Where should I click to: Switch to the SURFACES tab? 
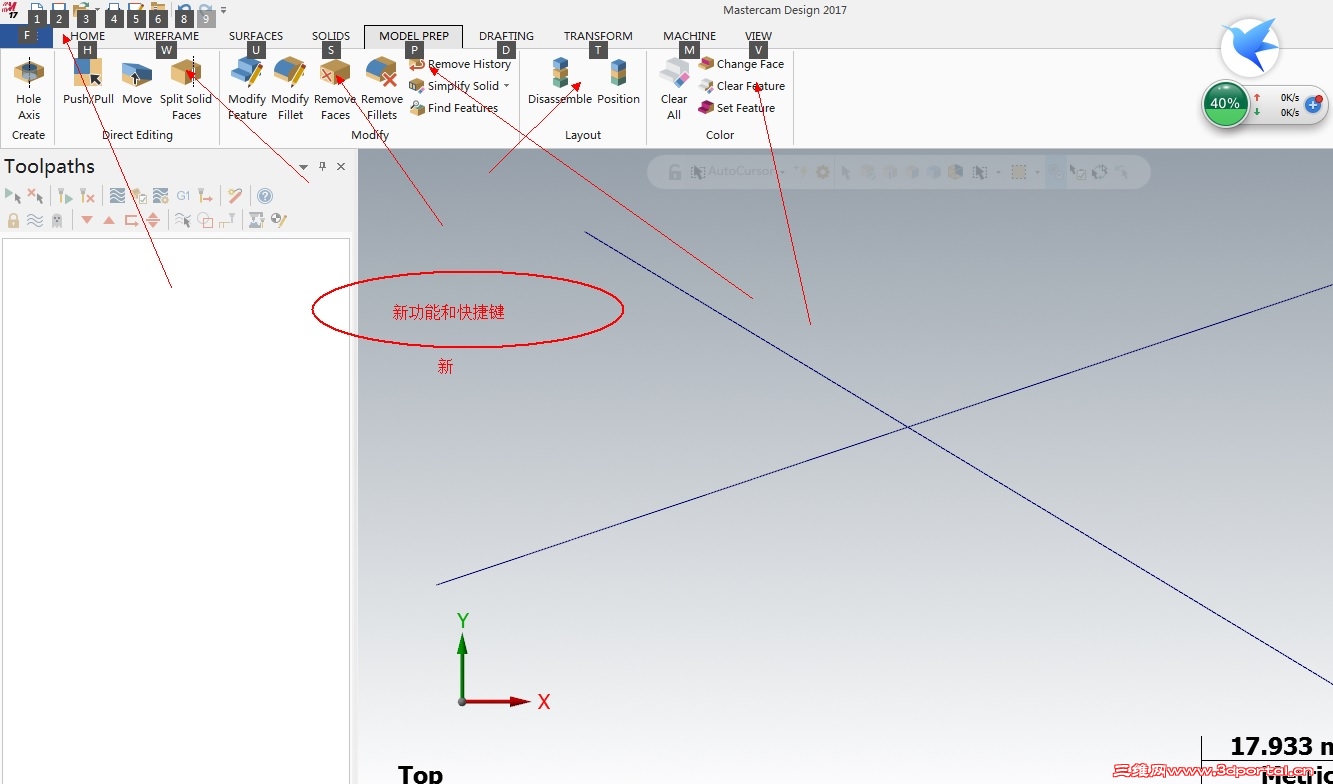[x=256, y=36]
